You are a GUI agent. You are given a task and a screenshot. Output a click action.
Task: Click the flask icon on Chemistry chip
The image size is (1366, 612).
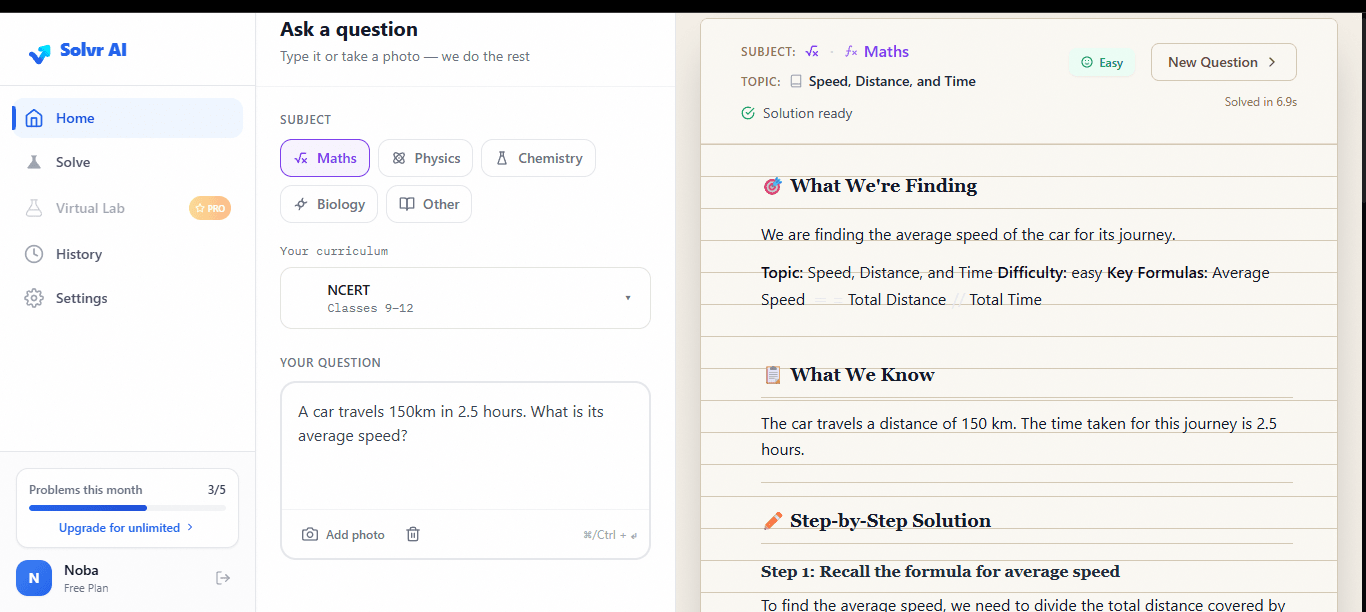click(x=502, y=158)
